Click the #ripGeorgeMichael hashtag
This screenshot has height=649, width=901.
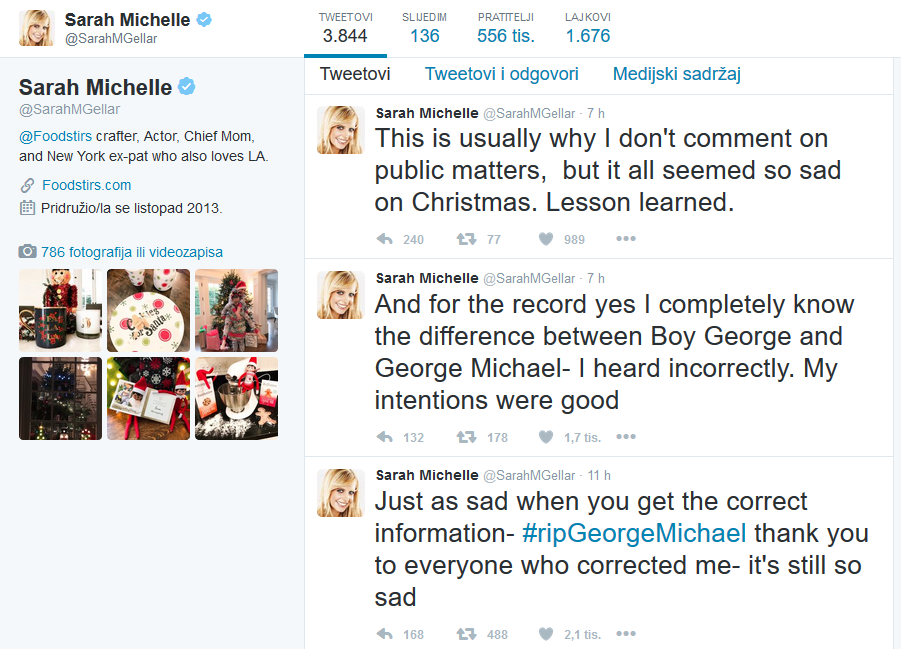point(634,533)
